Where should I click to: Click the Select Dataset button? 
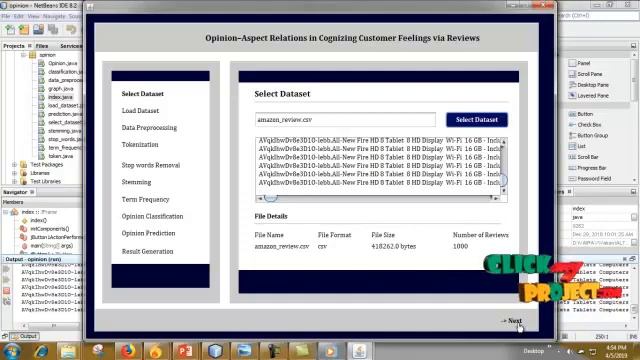click(477, 120)
